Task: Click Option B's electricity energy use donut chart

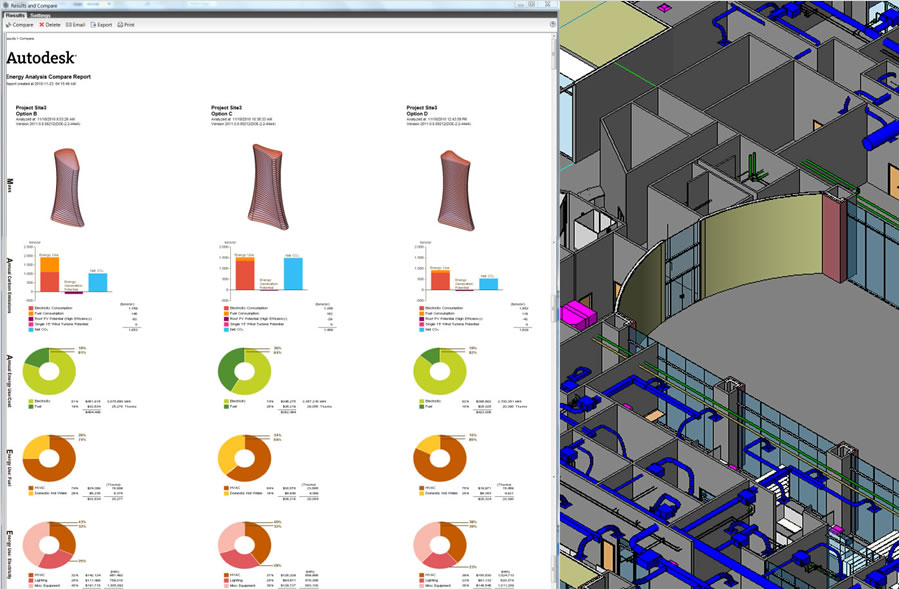Action: (49, 545)
